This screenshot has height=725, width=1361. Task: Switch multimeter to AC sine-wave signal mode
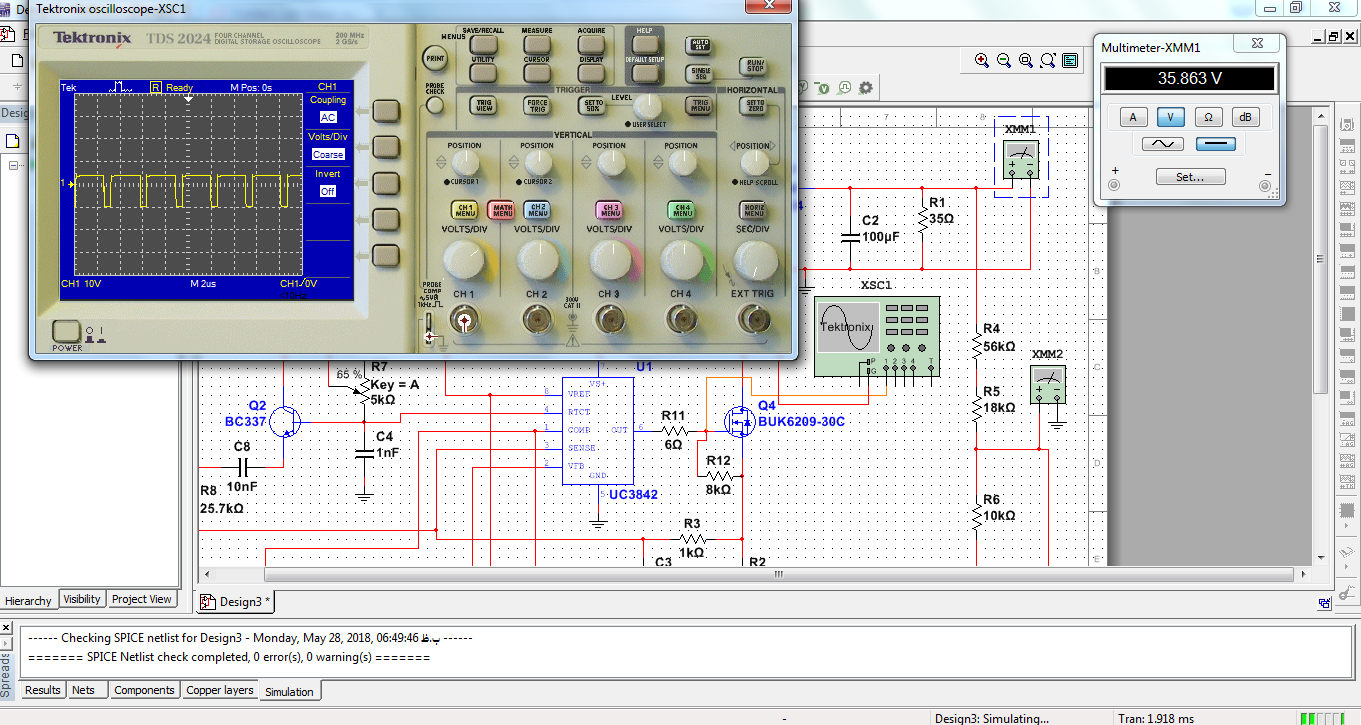(x=1163, y=144)
